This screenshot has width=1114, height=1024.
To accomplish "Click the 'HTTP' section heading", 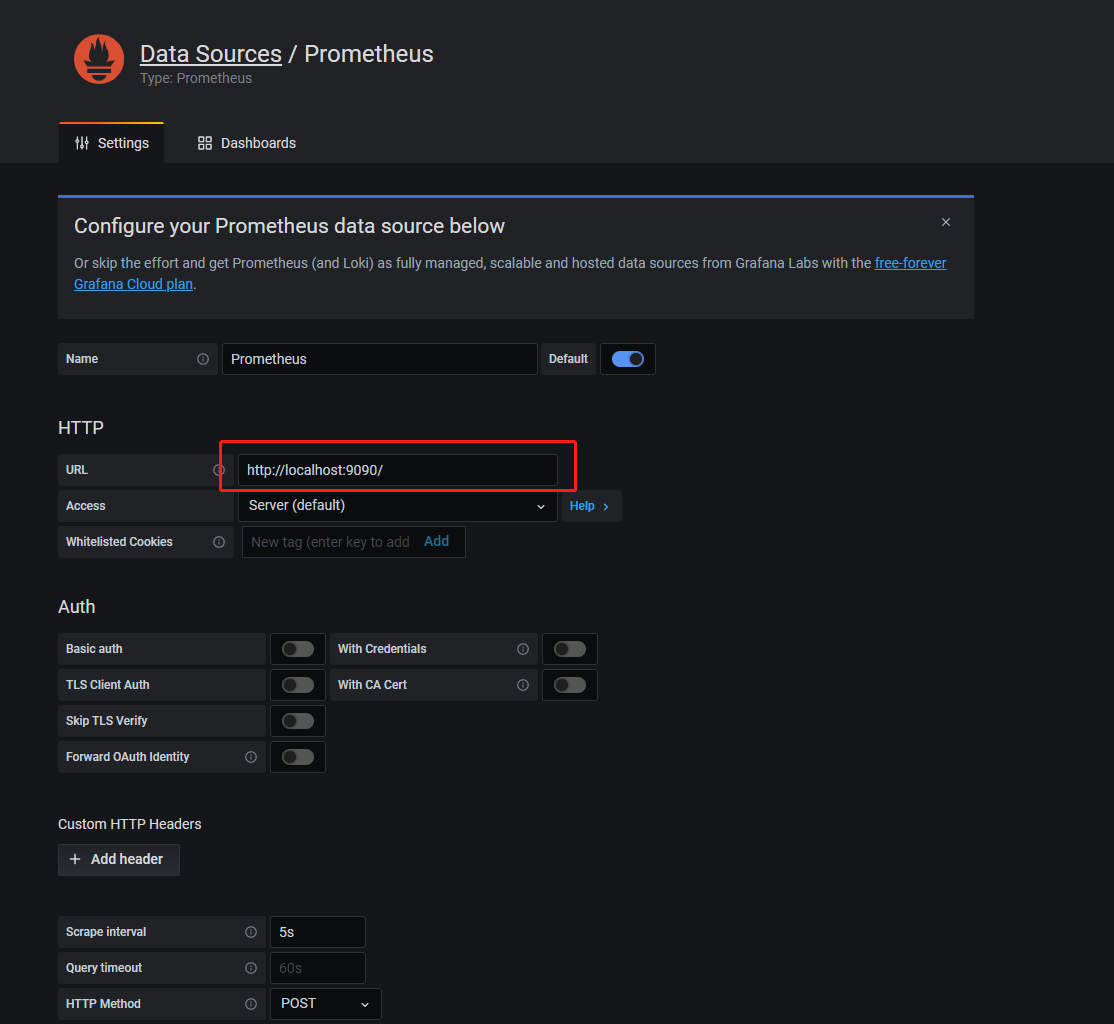I will (x=81, y=428).
